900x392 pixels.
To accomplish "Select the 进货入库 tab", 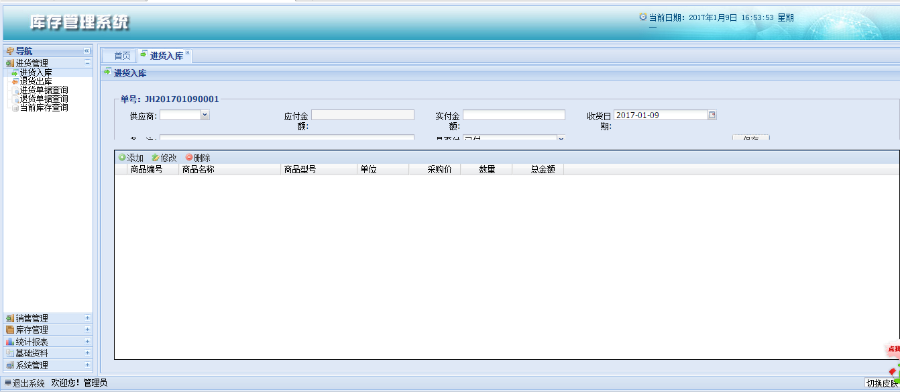I will click(x=166, y=56).
